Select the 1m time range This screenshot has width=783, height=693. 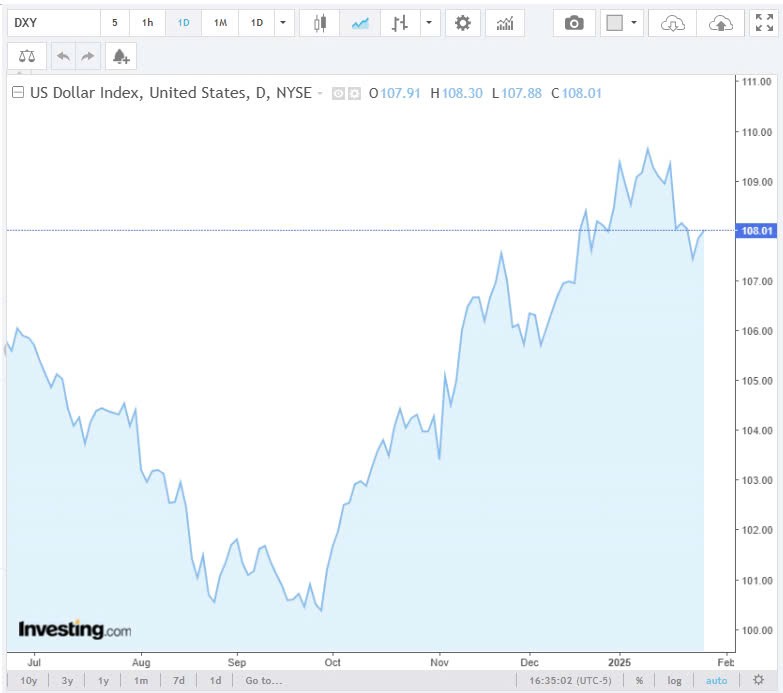[x=141, y=681]
